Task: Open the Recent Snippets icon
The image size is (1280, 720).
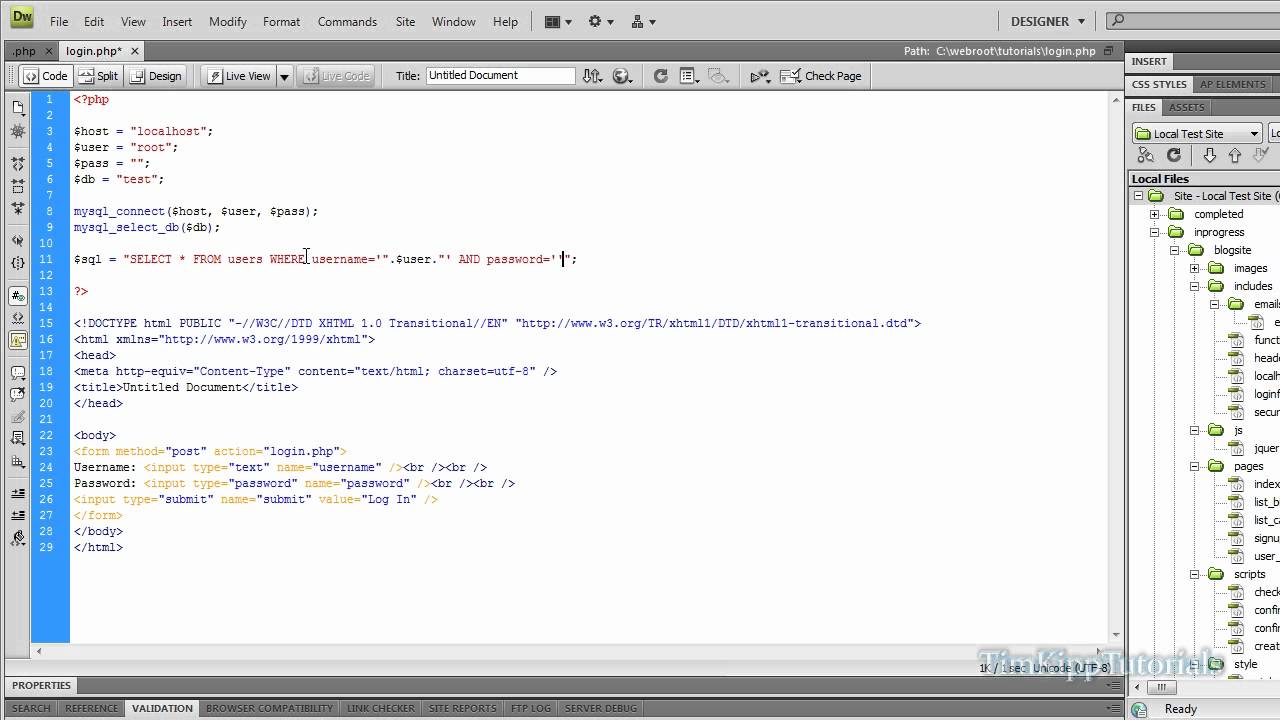Action: [18, 438]
